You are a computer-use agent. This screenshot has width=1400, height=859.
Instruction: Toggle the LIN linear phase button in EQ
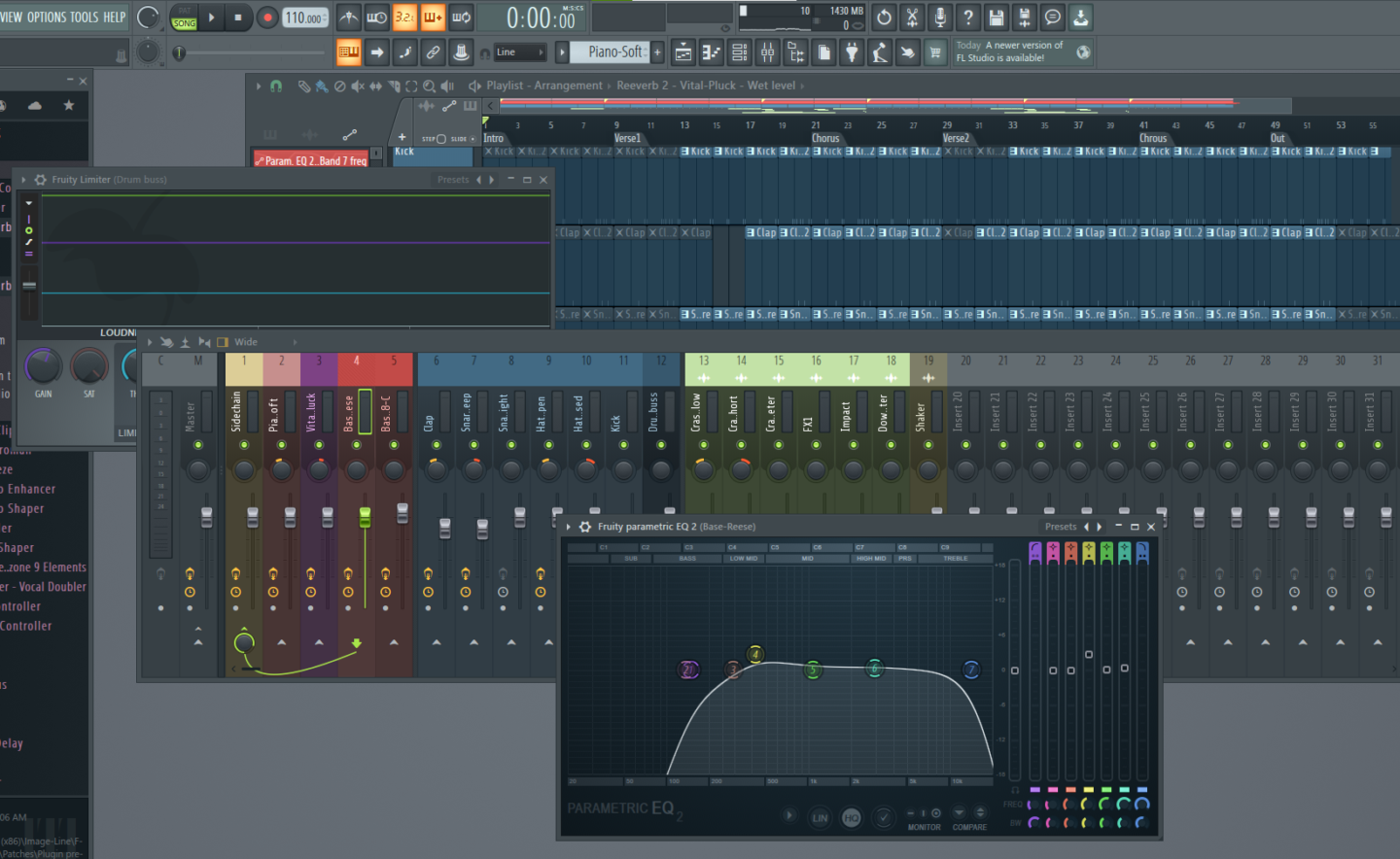tap(820, 817)
